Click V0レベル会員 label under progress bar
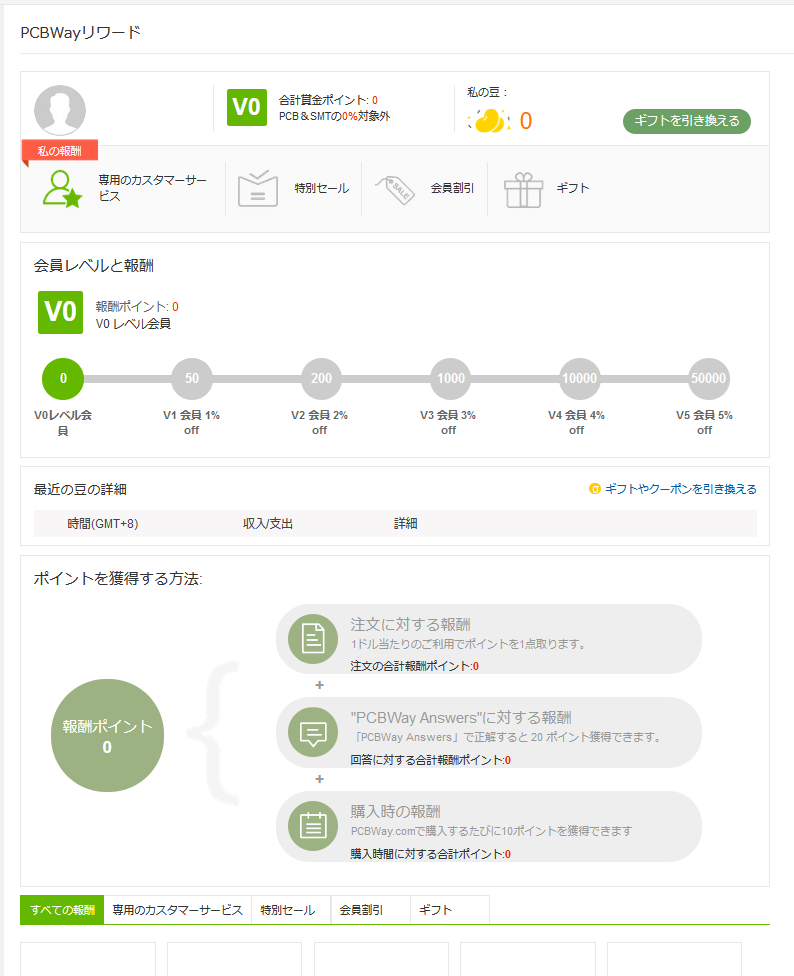Image resolution: width=794 pixels, height=976 pixels. [x=63, y=423]
